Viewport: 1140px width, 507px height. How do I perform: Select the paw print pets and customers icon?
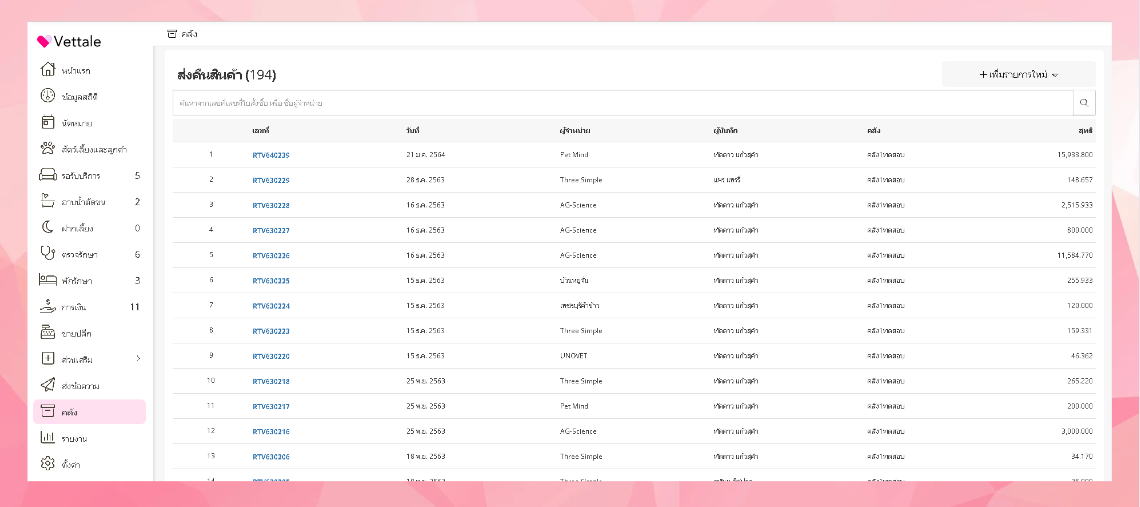pos(46,149)
